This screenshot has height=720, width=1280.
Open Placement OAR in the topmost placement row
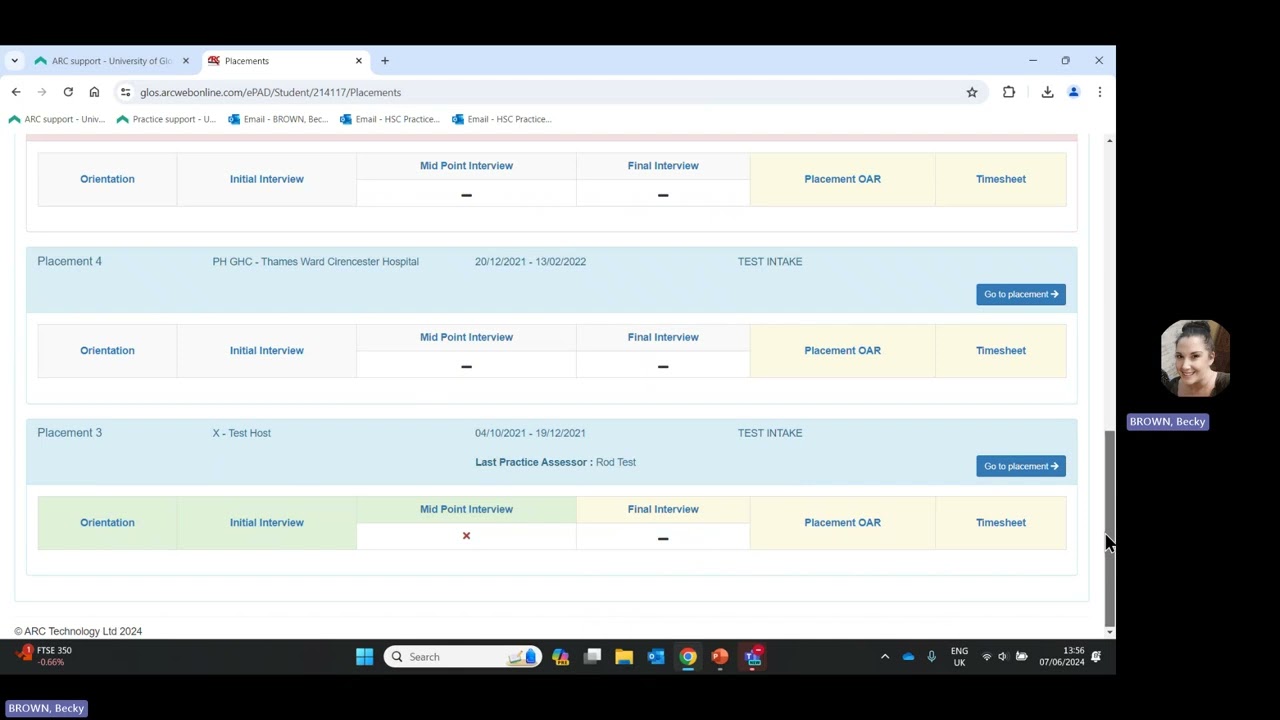tap(843, 179)
